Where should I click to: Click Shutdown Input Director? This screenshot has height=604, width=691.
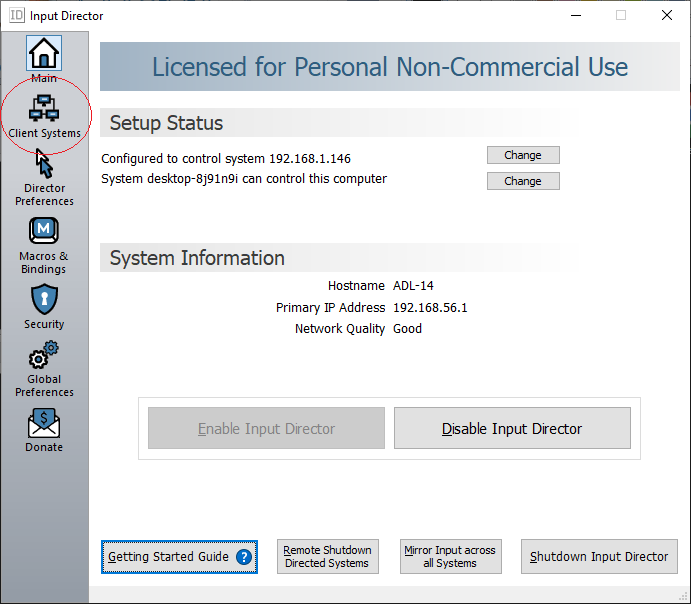coord(599,557)
